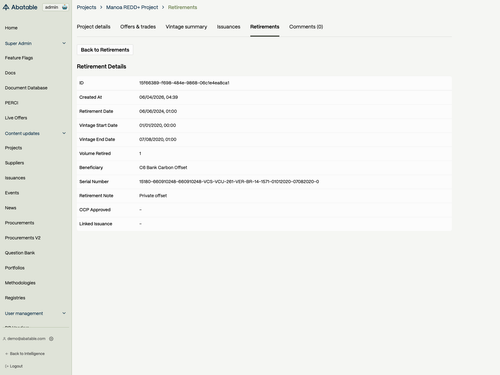The width and height of the screenshot is (500, 375).
Task: Open Projects in the sidebar
Action: [x=13, y=148]
